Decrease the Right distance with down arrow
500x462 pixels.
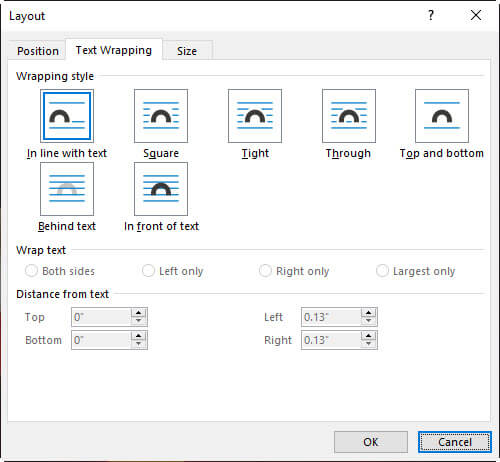(x=368, y=344)
